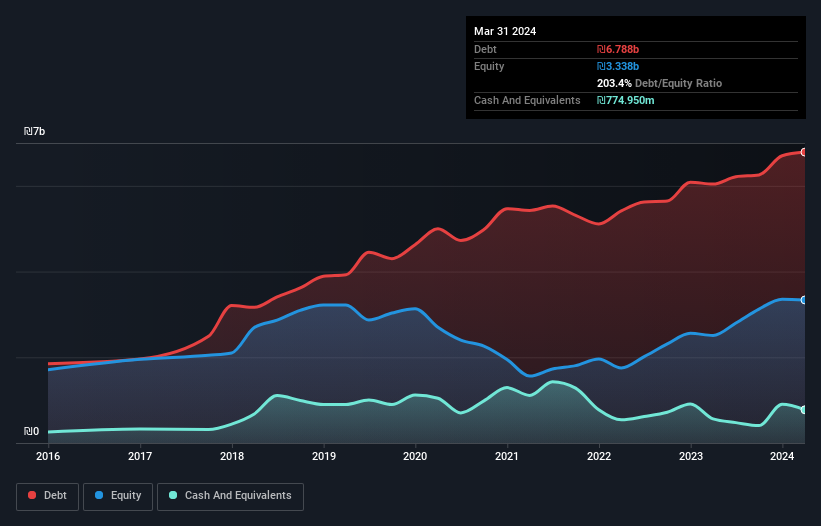Click the red Debt endpoint marker
The height and width of the screenshot is (526, 821).
click(x=804, y=152)
